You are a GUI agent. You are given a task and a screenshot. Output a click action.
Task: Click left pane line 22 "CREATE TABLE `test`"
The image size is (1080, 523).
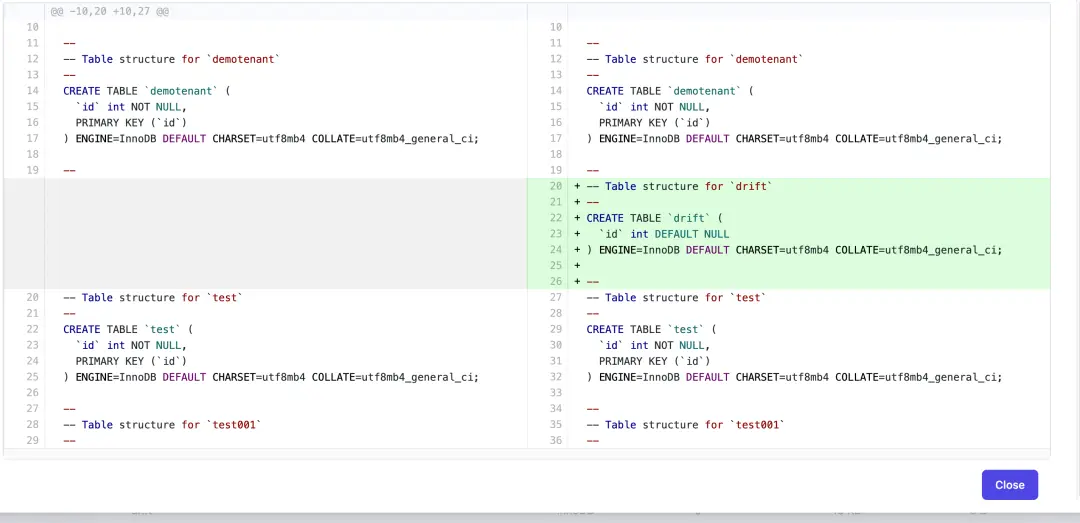[x=127, y=329]
